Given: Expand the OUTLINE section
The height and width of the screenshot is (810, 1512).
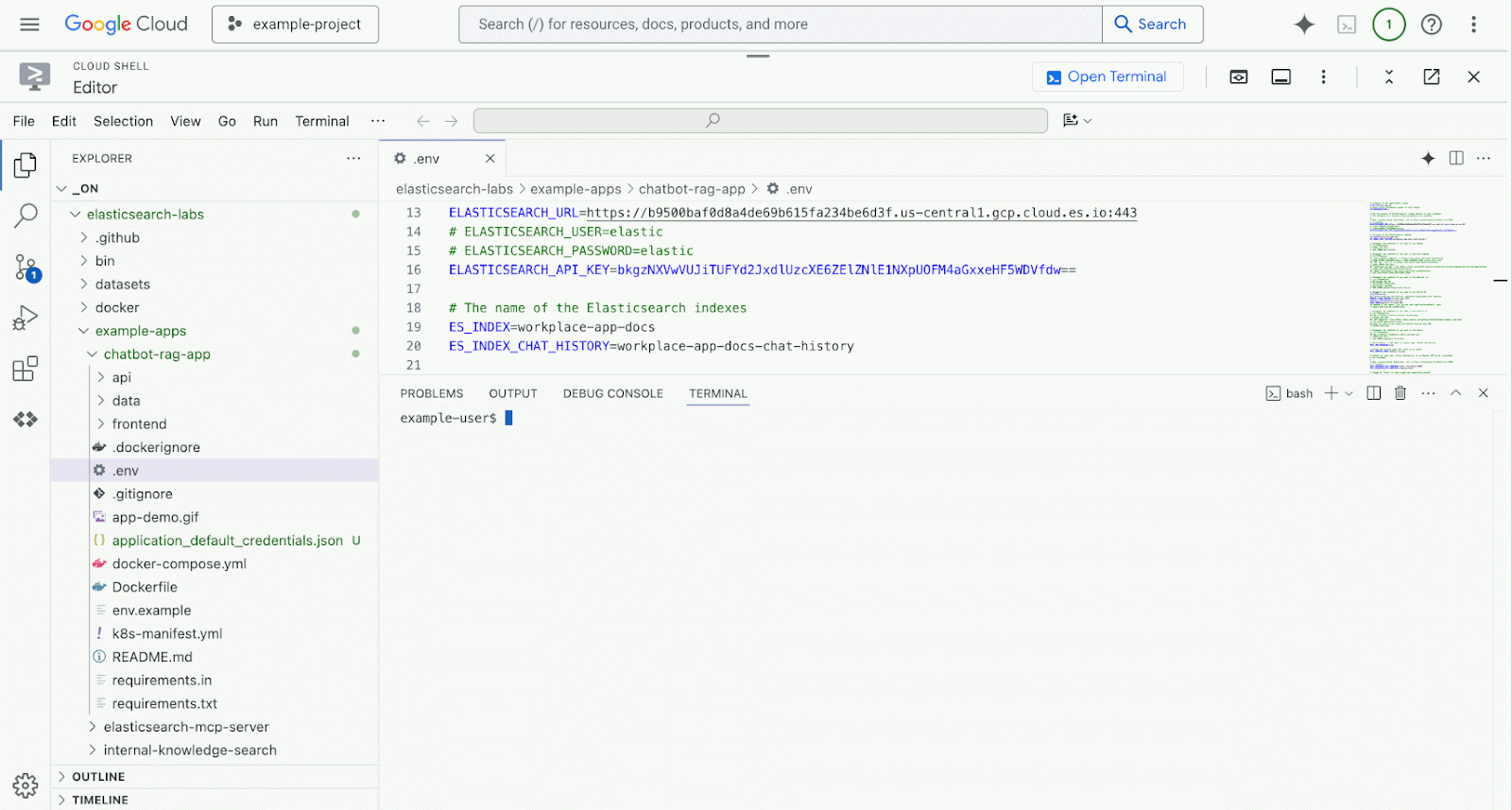Looking at the screenshot, I should (98, 777).
